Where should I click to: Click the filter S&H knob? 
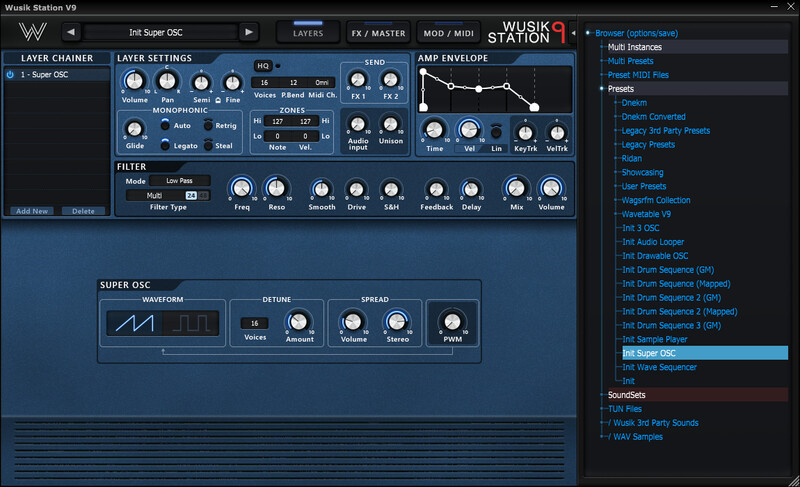(x=391, y=190)
